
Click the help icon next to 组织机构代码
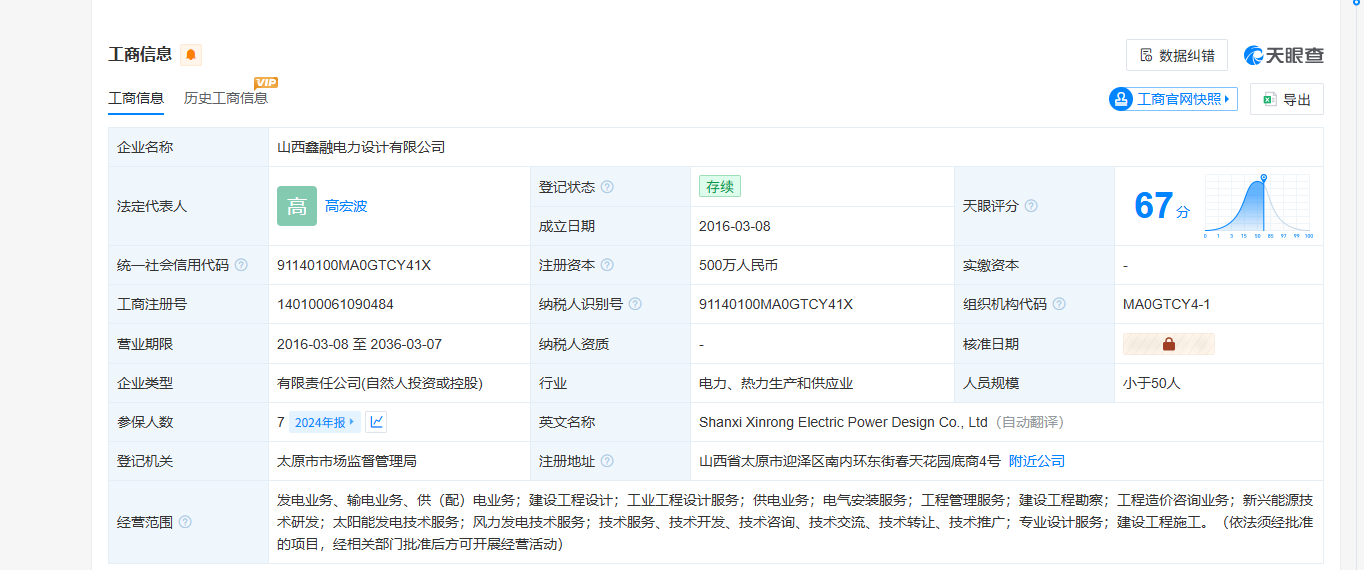1059,304
